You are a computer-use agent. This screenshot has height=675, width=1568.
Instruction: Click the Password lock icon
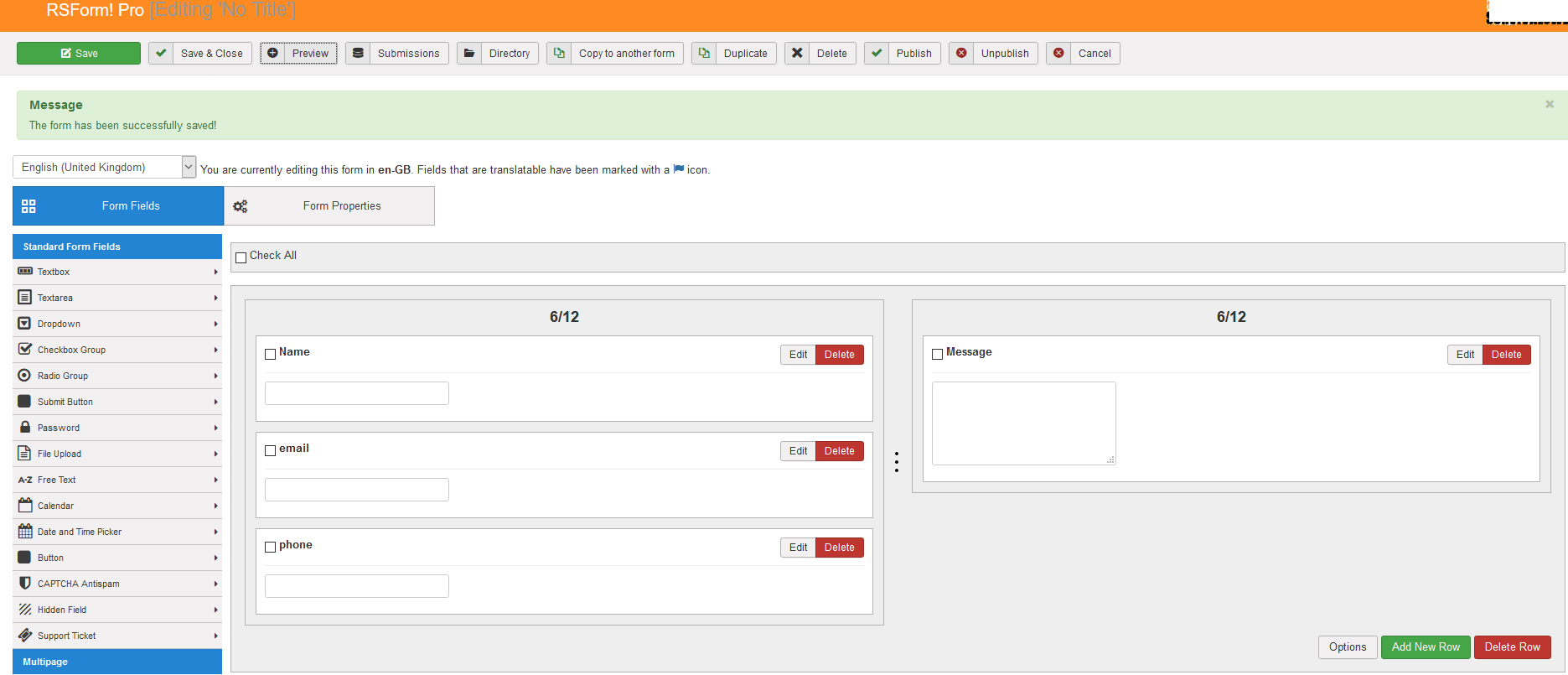point(25,428)
